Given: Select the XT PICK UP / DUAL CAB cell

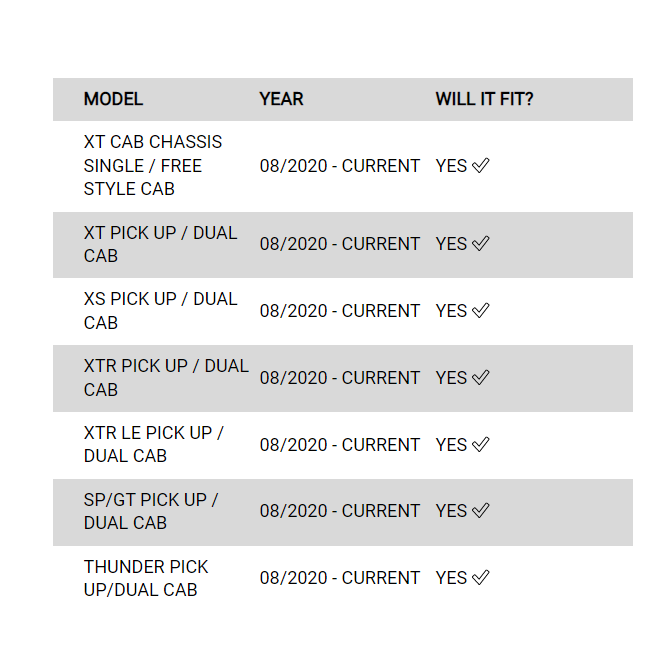Looking at the screenshot, I should tap(160, 244).
